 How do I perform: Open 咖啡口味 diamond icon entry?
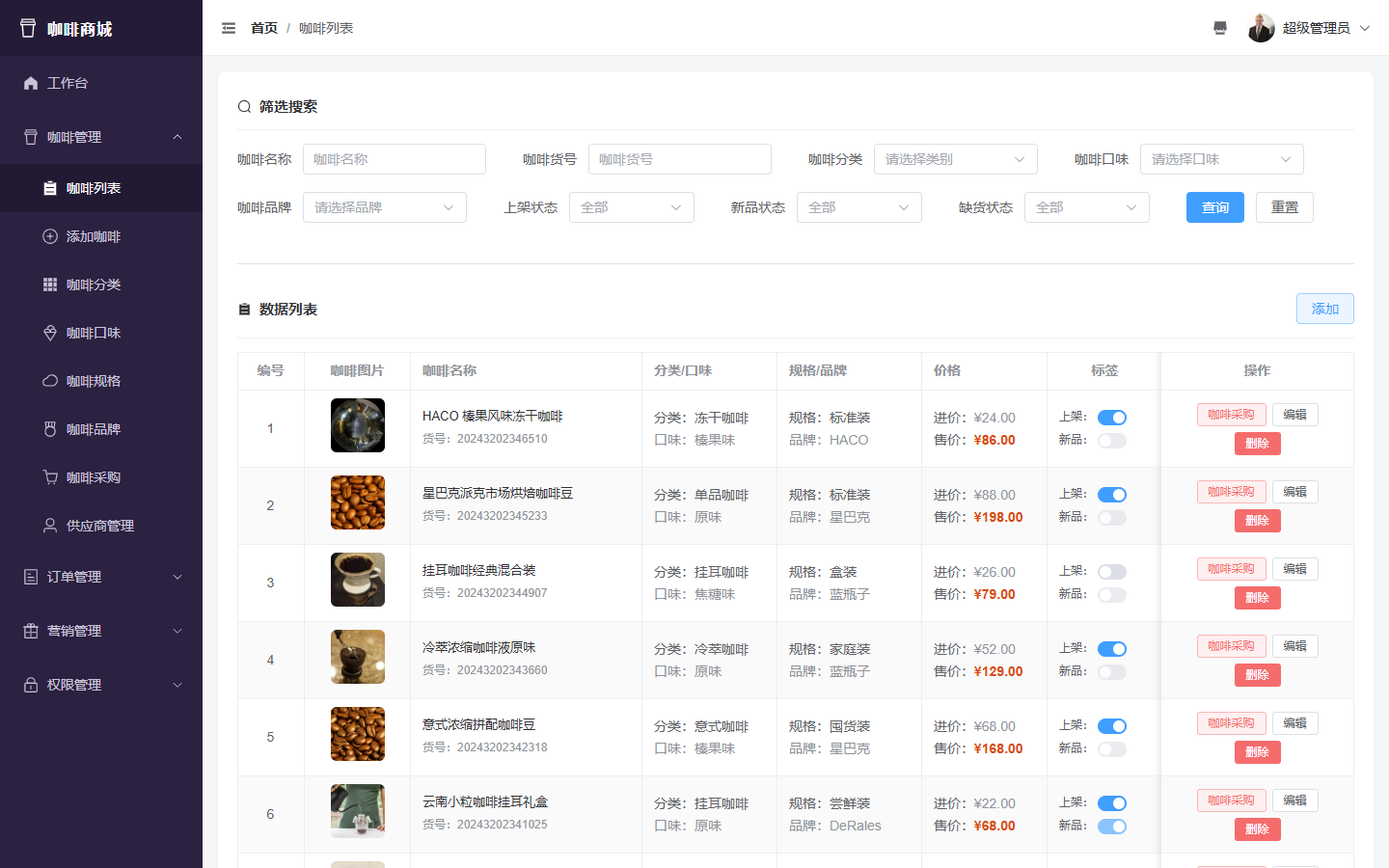click(x=50, y=333)
